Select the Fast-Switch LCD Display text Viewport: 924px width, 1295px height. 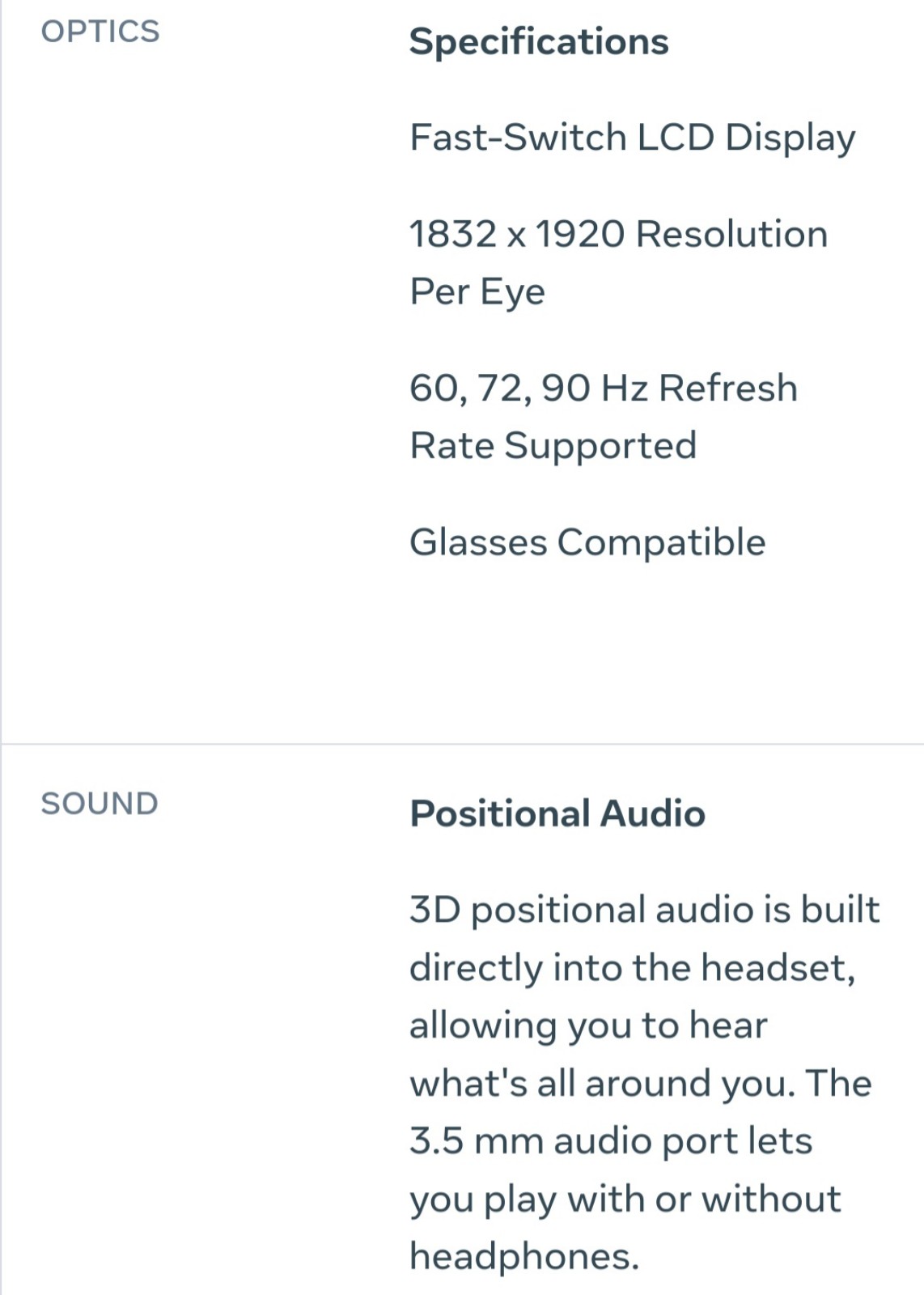coord(633,138)
